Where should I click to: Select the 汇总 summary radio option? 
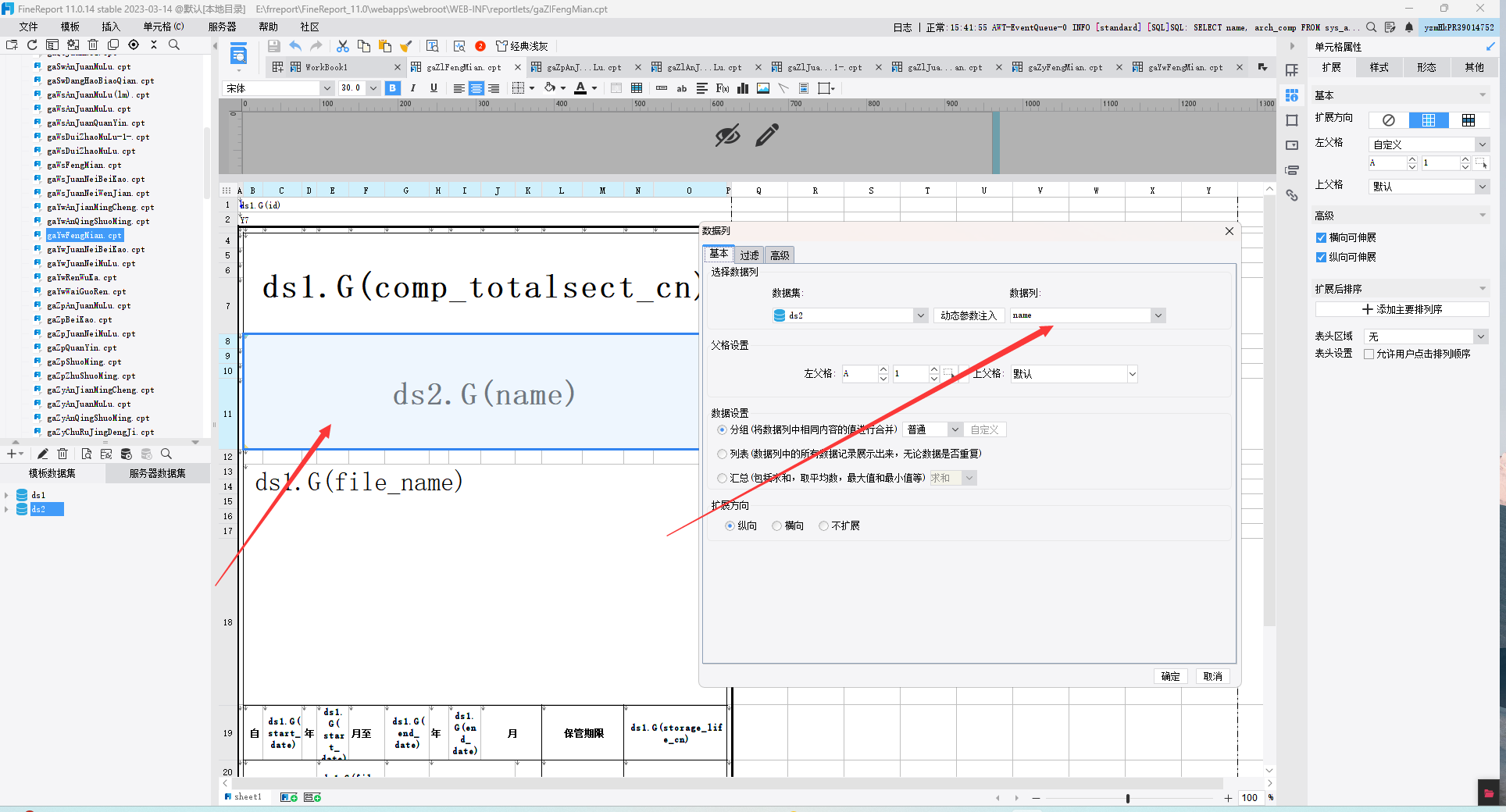point(722,478)
